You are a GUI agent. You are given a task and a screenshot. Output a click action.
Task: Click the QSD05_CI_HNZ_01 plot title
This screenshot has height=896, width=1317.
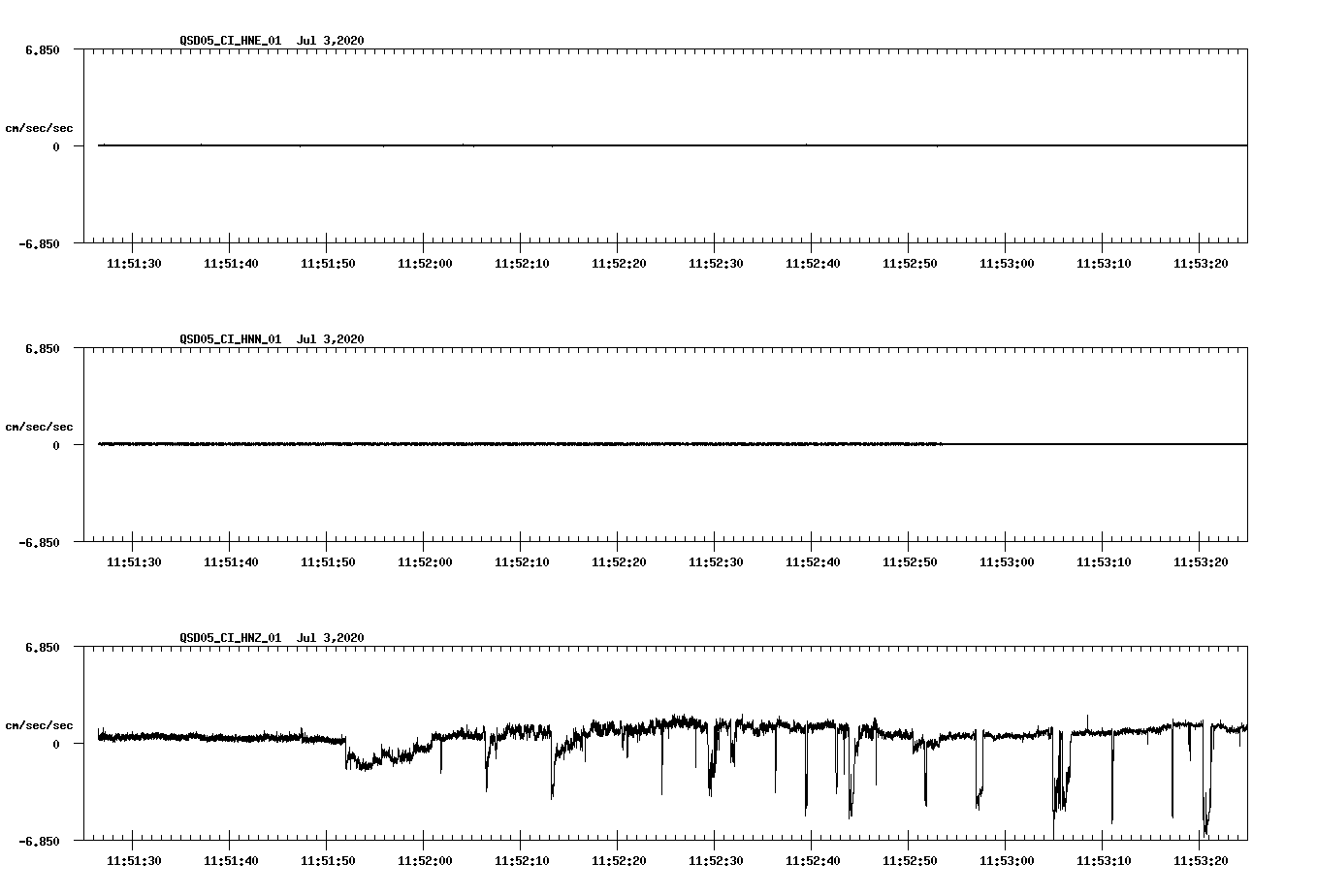(272, 638)
